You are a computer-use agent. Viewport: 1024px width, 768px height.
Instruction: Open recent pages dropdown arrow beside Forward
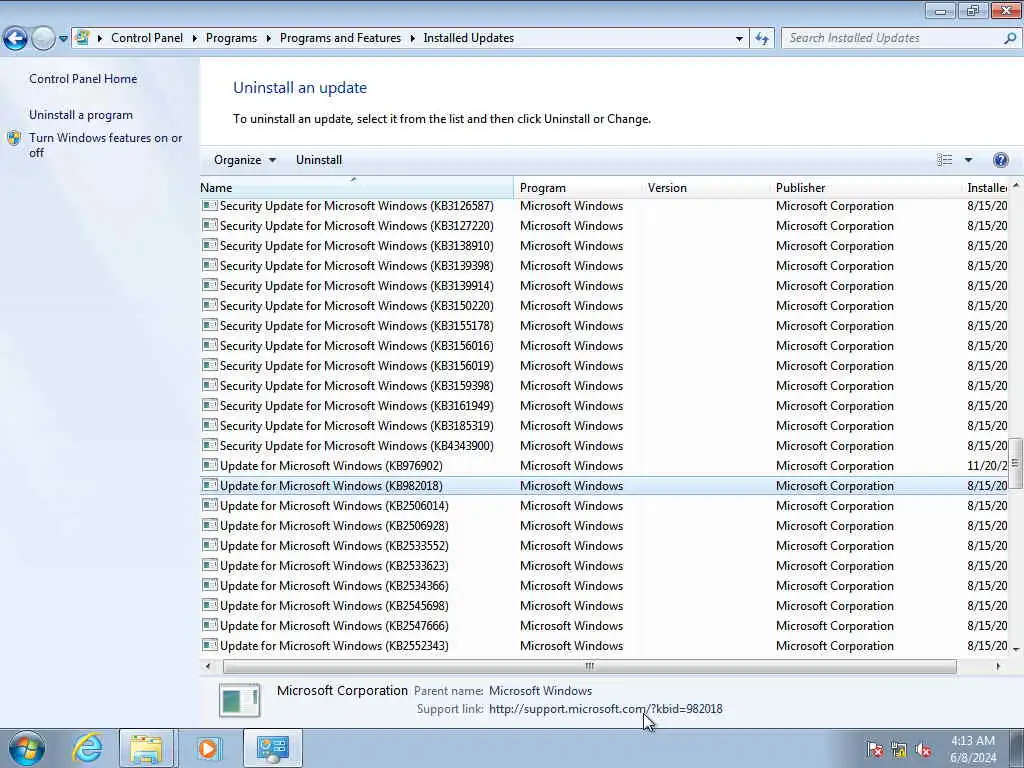pos(63,39)
